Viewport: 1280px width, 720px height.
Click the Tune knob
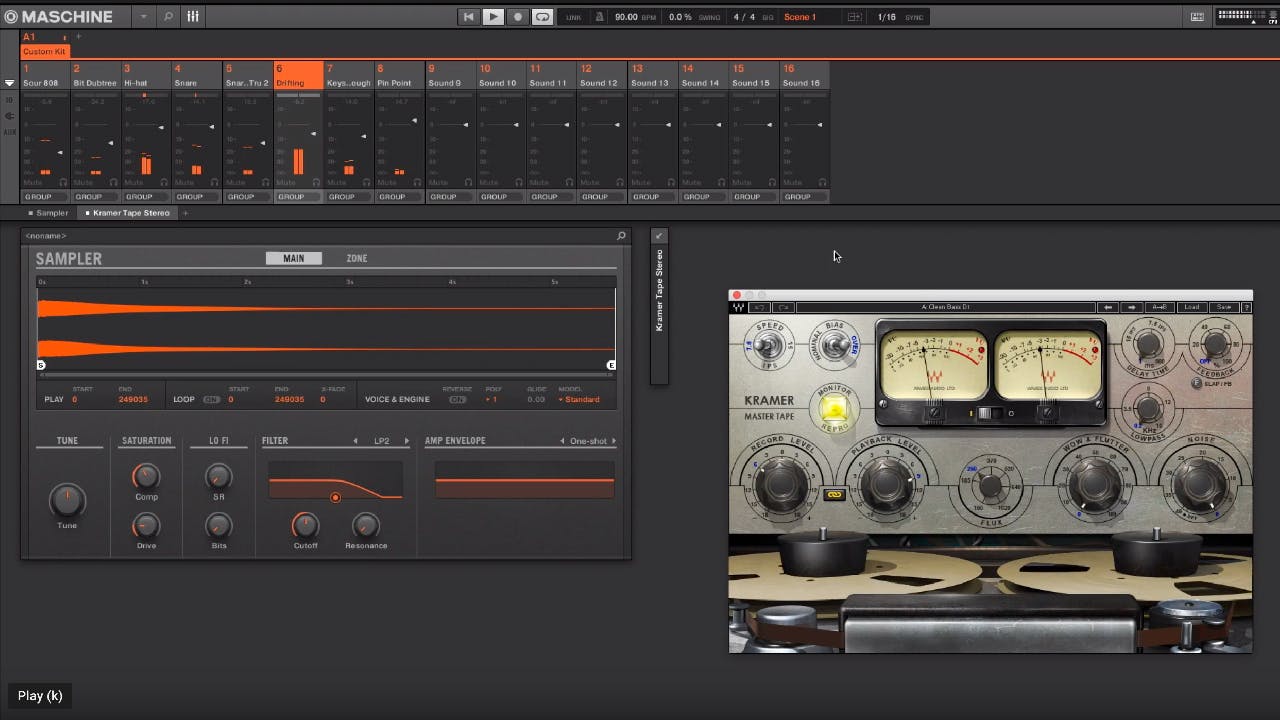pyautogui.click(x=67, y=500)
